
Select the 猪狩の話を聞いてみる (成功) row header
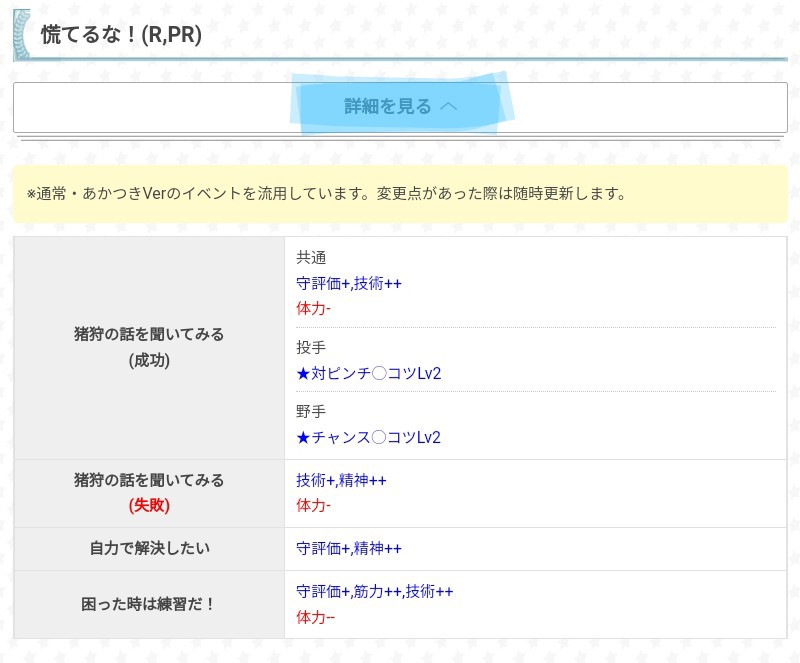coord(149,347)
